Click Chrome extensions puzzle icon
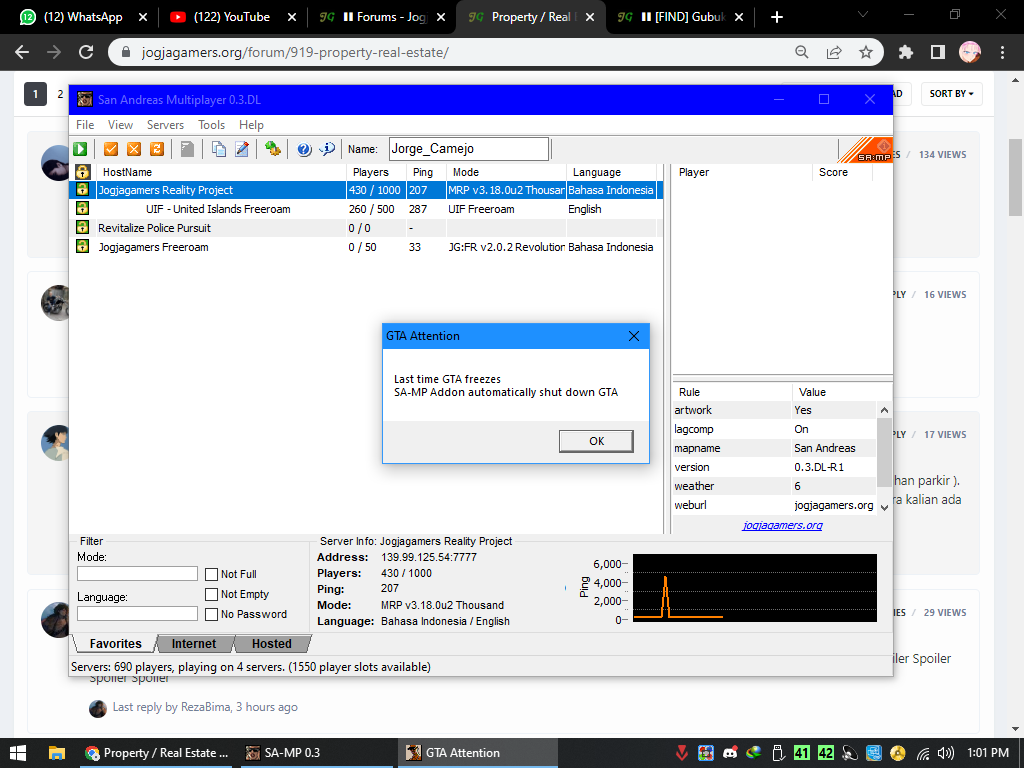Viewport: 1024px width, 768px height. [x=906, y=52]
